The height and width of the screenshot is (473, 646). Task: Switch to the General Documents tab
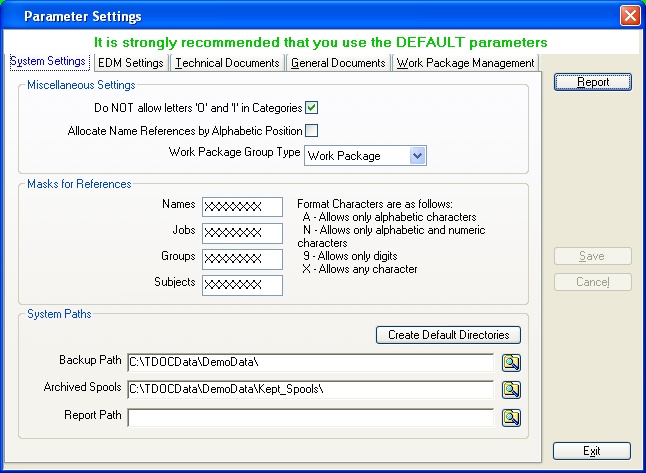point(338,63)
